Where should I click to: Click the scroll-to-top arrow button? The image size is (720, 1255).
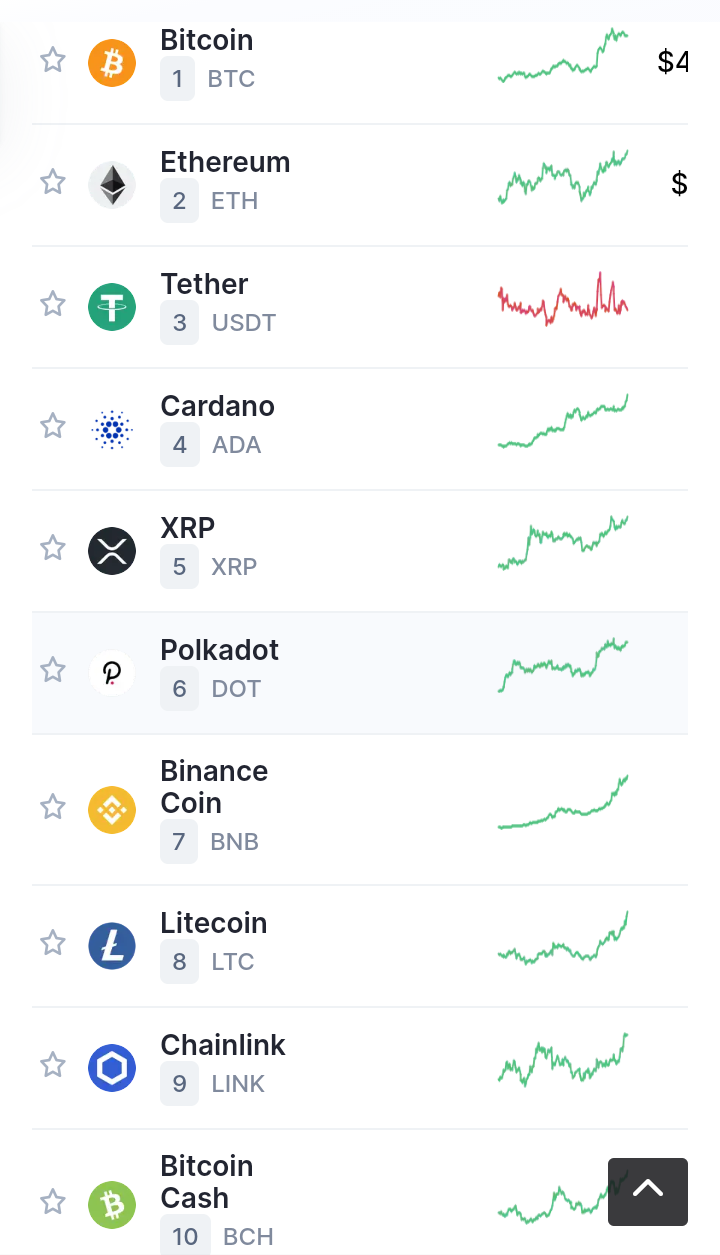click(648, 1192)
